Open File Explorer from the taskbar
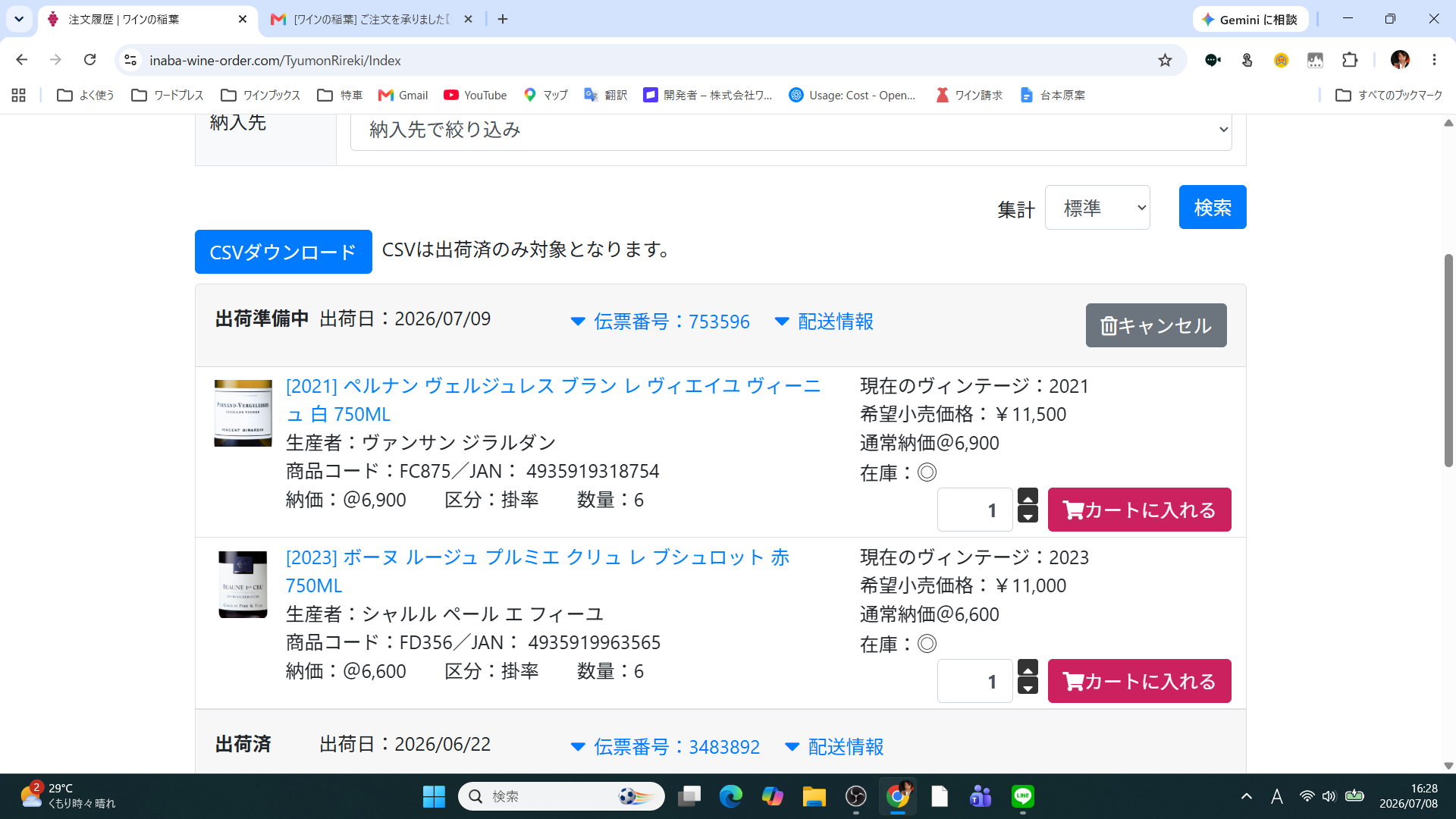This screenshot has width=1456, height=819. click(814, 796)
